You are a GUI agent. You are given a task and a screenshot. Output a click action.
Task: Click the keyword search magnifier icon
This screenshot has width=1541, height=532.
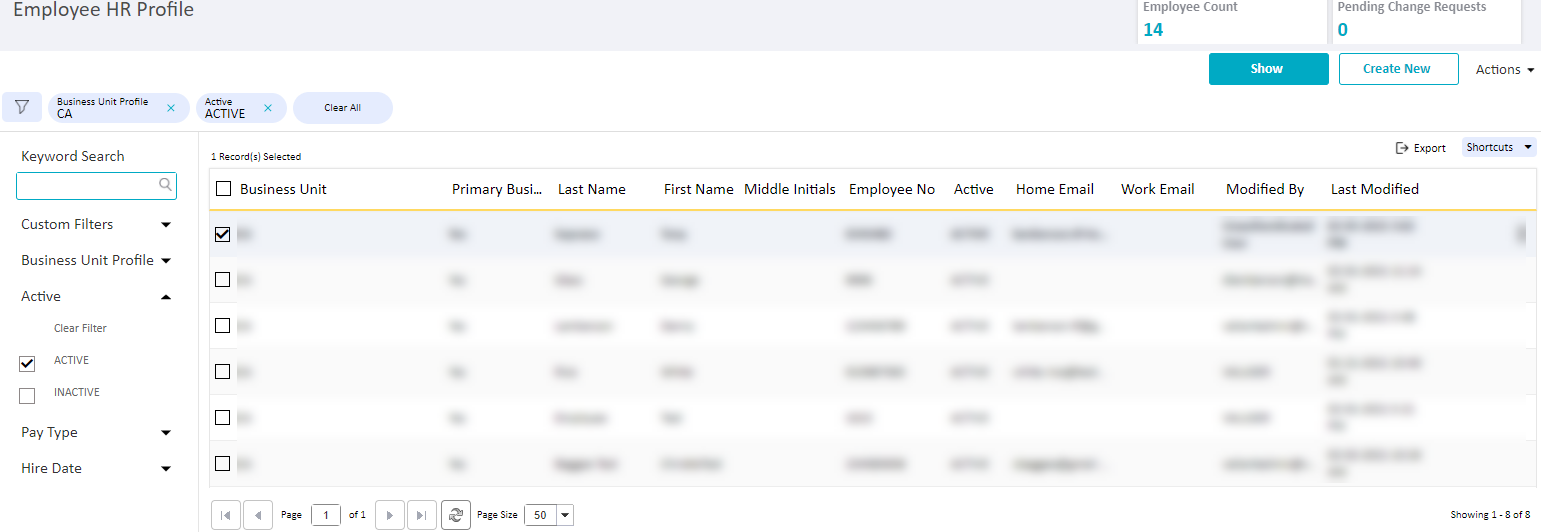(165, 185)
